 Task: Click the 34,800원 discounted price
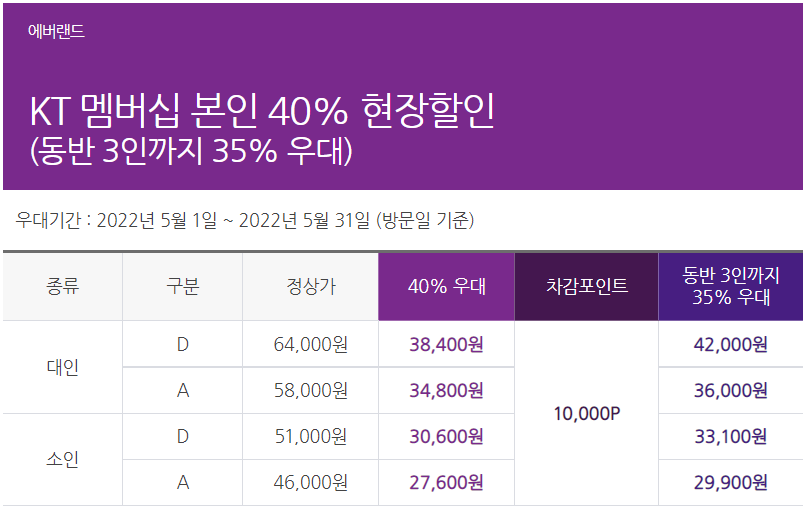click(447, 390)
